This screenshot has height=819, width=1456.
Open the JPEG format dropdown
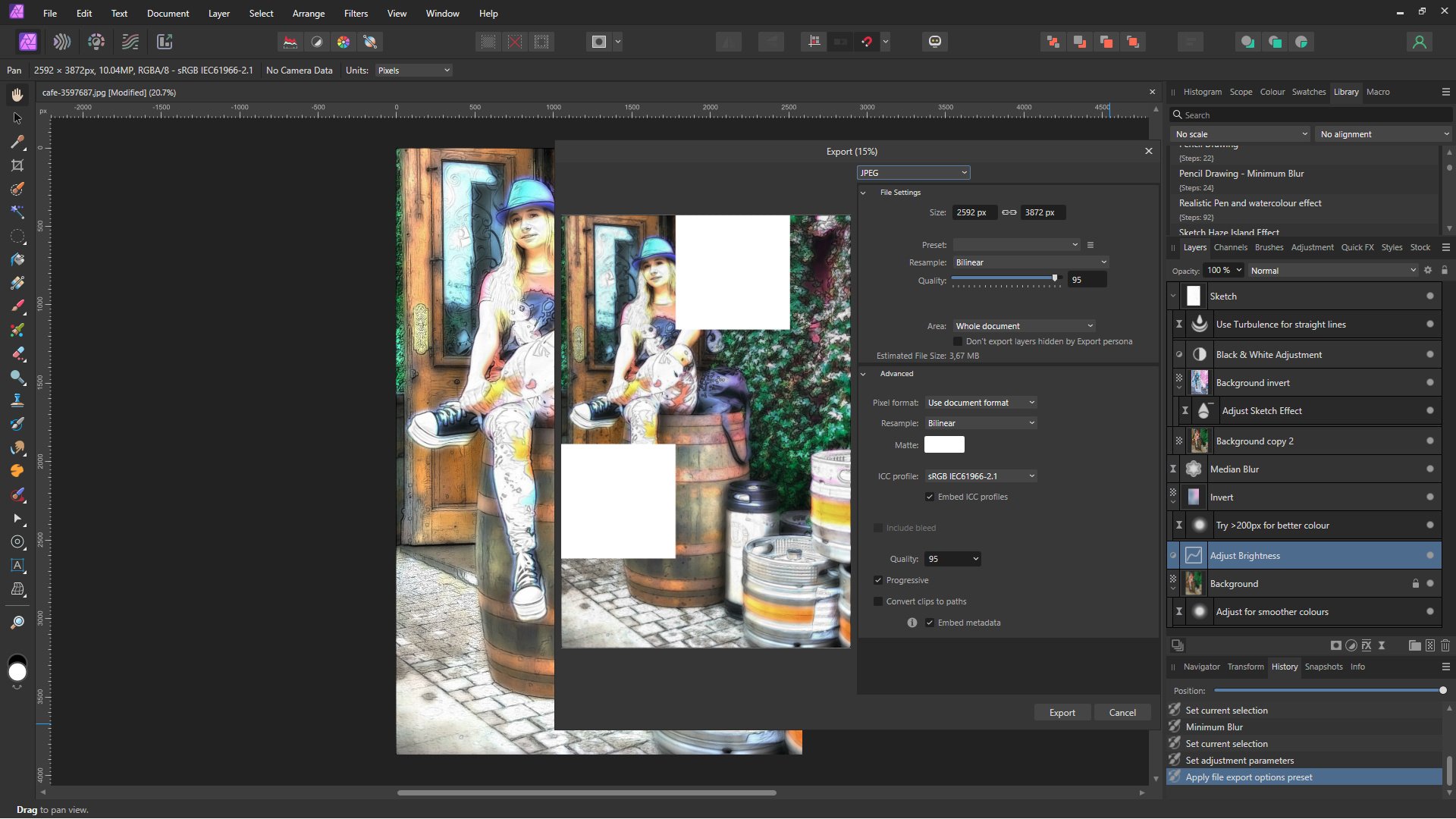click(913, 173)
